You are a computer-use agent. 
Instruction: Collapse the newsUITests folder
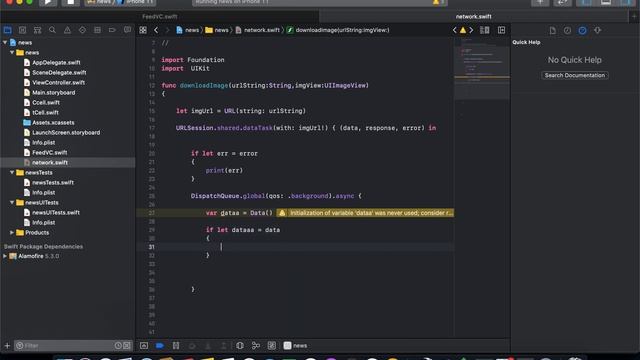click(x=12, y=202)
